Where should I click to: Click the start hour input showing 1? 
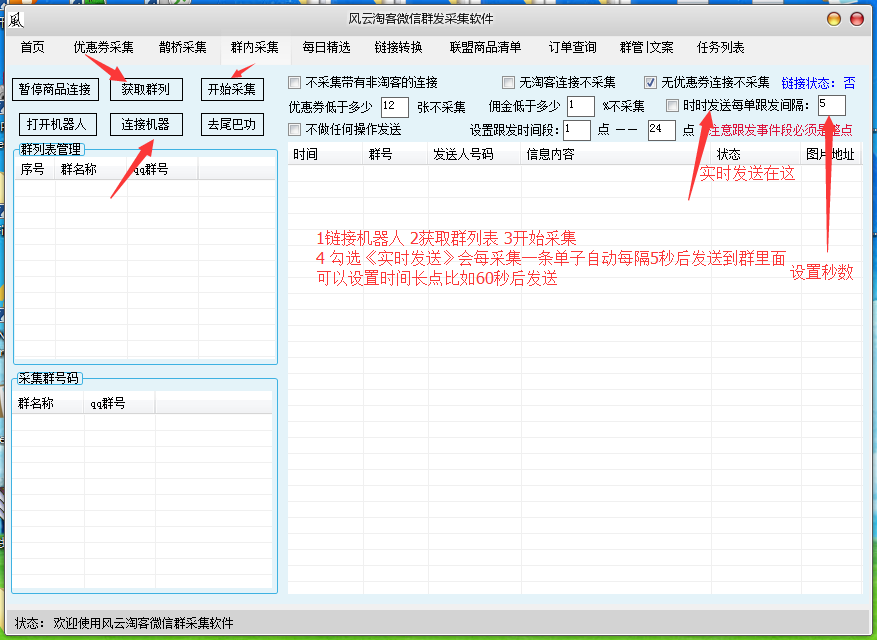tap(577, 130)
